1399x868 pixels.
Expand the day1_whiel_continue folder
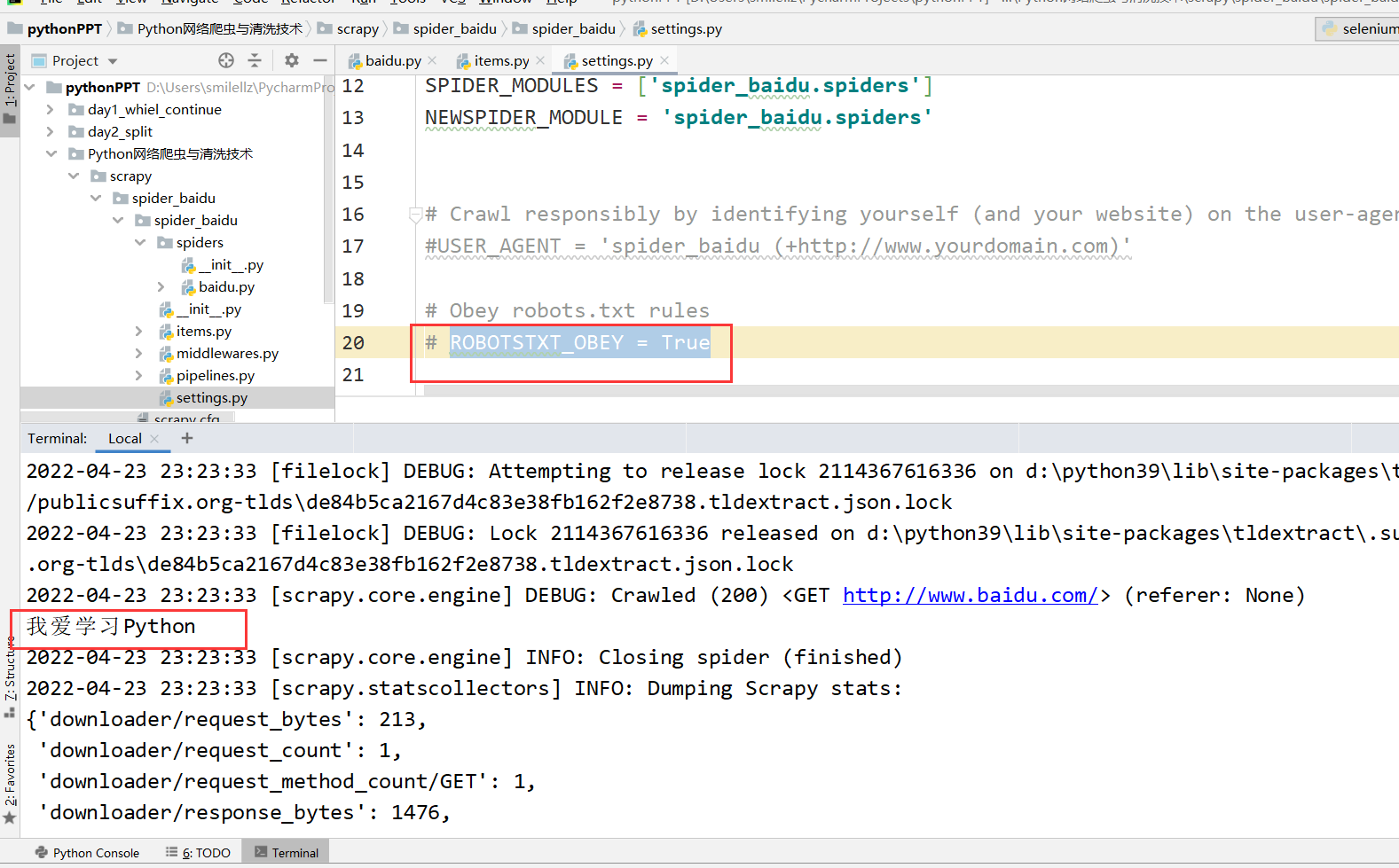pos(51,109)
